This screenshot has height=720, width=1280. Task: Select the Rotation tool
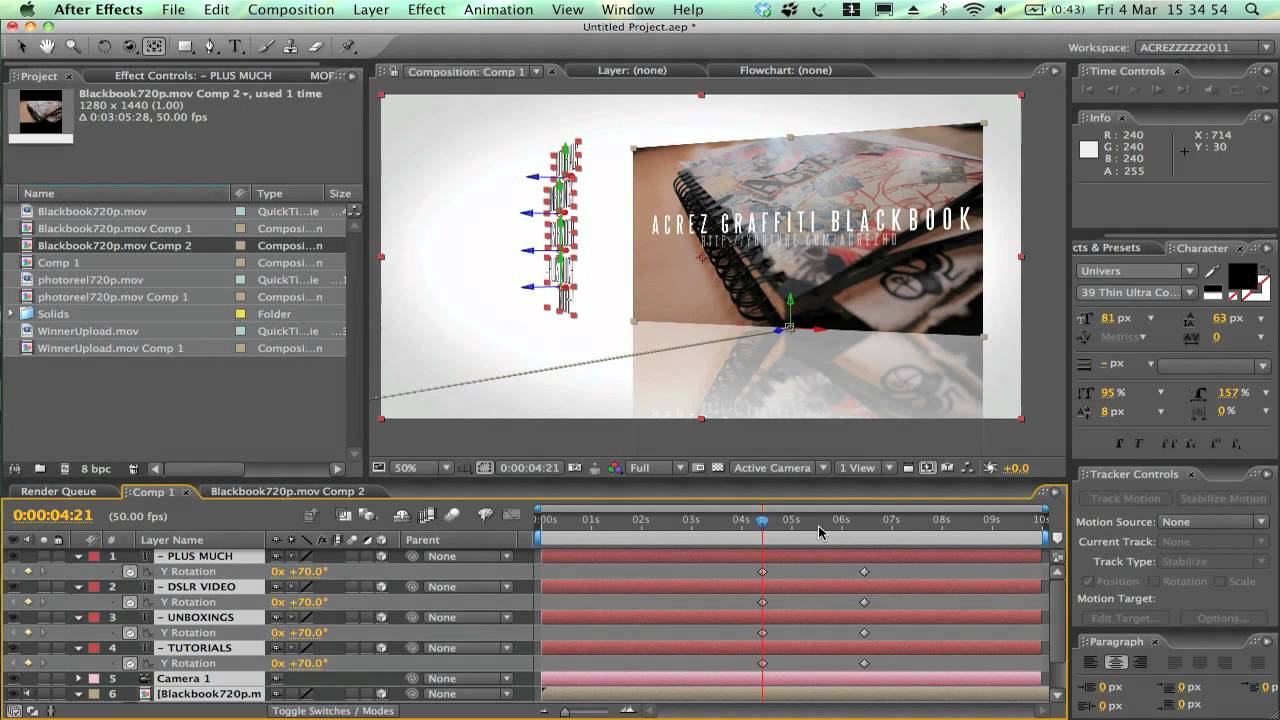[x=104, y=46]
